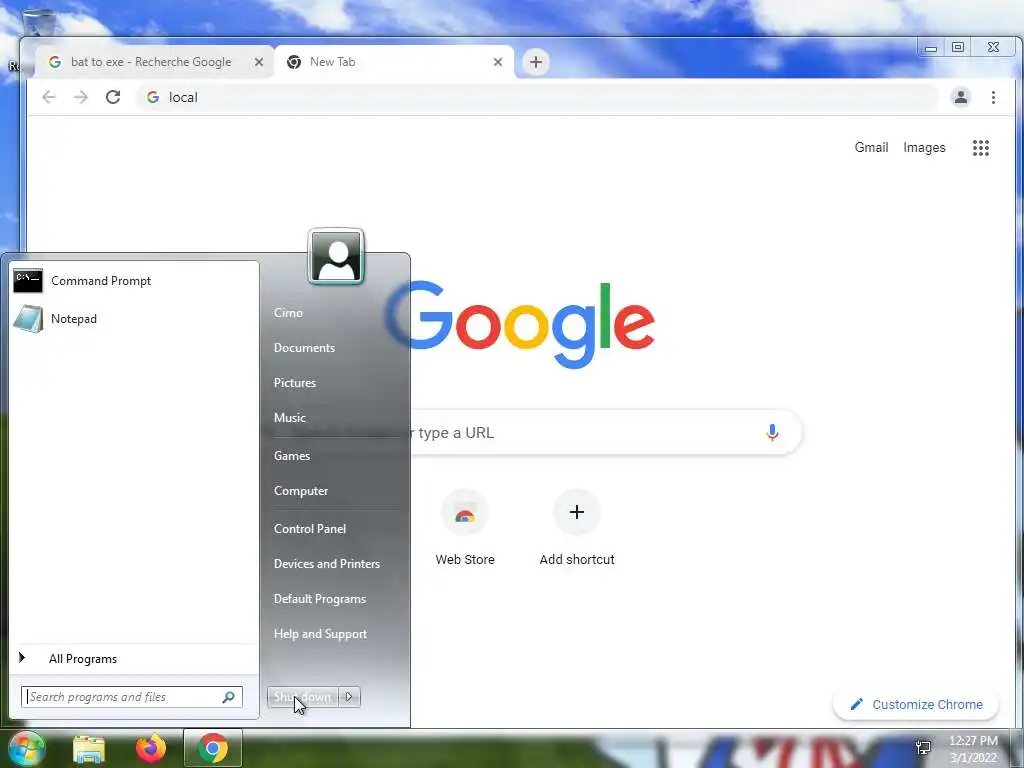Viewport: 1024px width, 768px height.
Task: Focus the Search programs and files box
Action: click(x=131, y=697)
